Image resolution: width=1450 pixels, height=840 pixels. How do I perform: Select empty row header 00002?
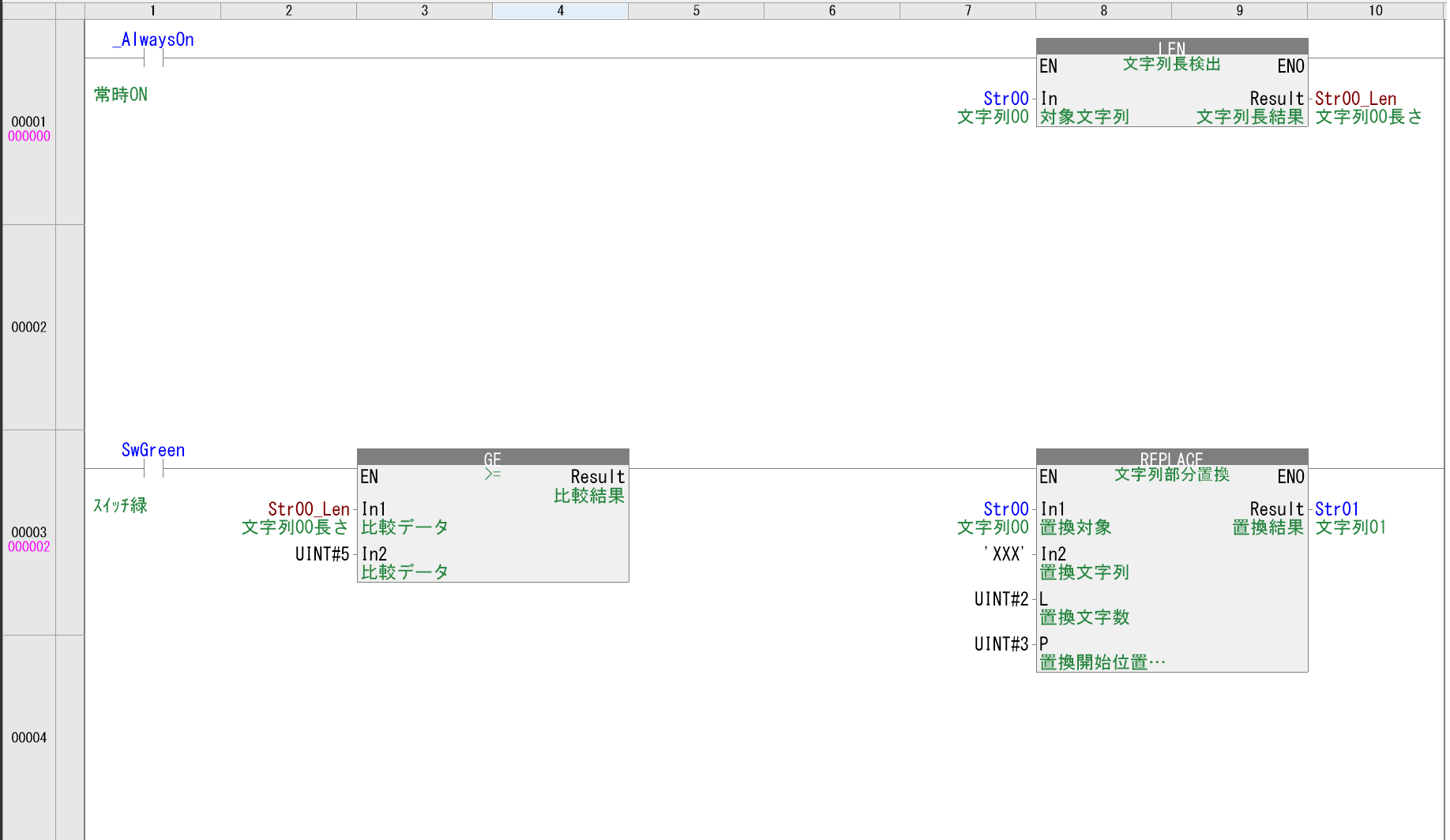[x=29, y=327]
